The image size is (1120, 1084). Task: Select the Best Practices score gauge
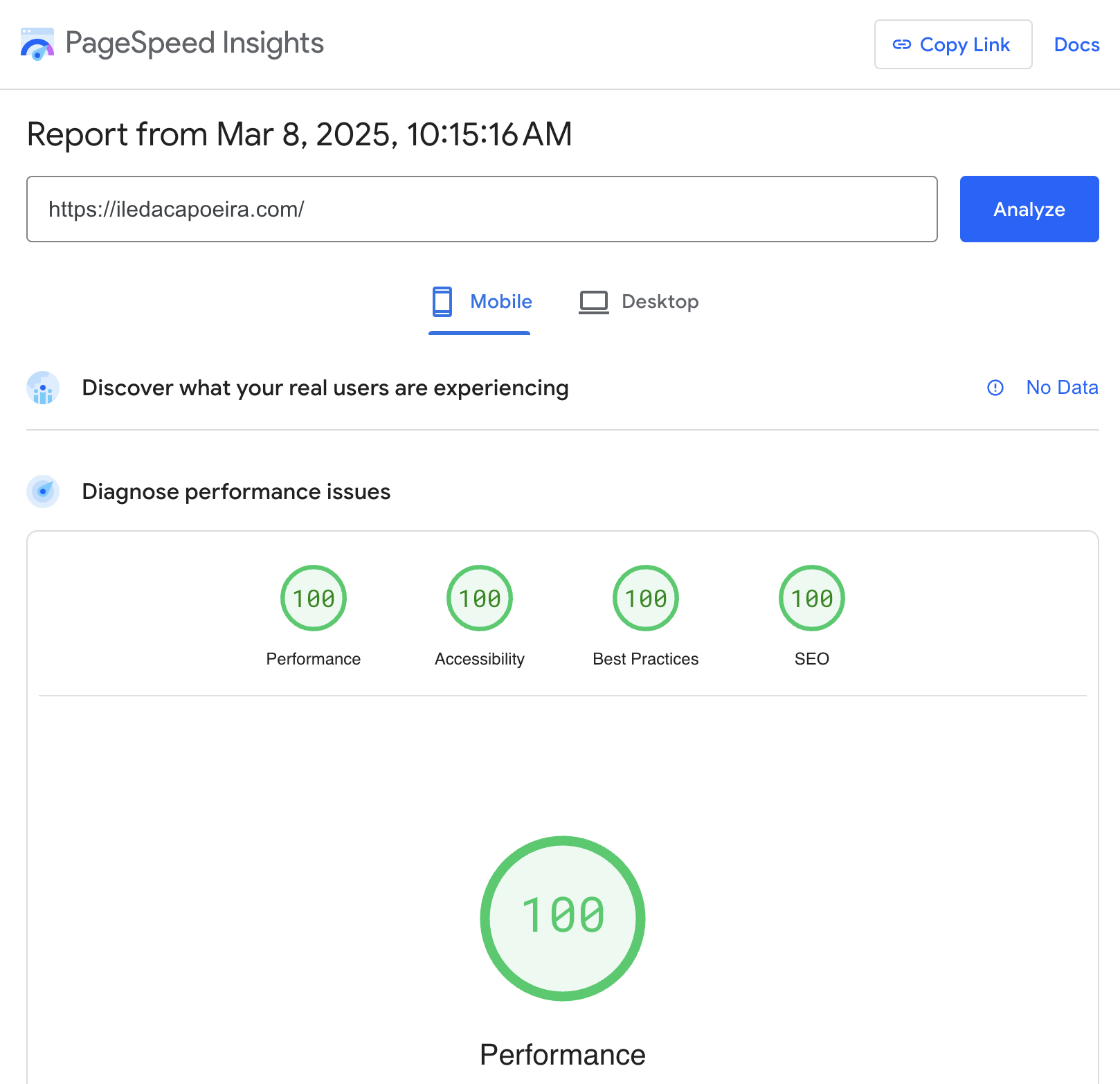646,598
